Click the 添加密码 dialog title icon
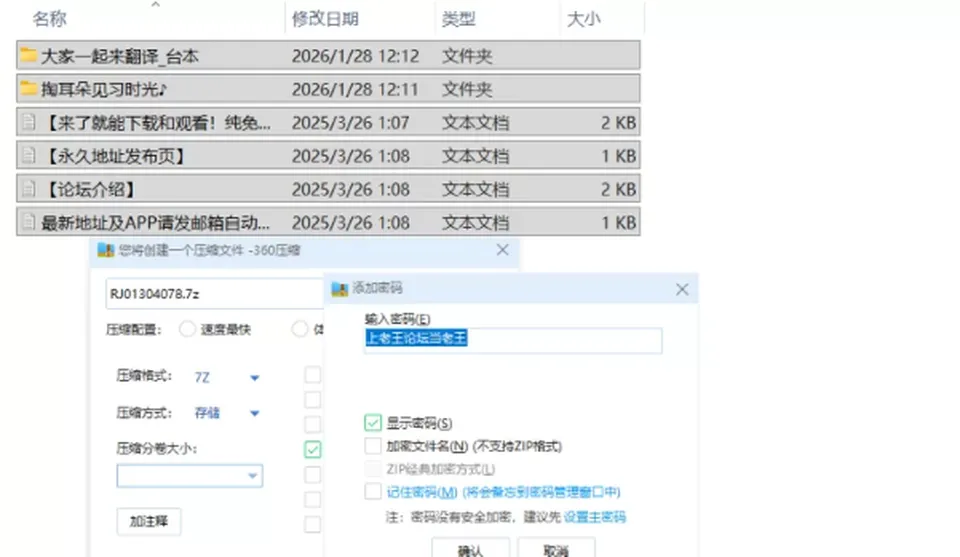The image size is (960, 557). point(340,288)
